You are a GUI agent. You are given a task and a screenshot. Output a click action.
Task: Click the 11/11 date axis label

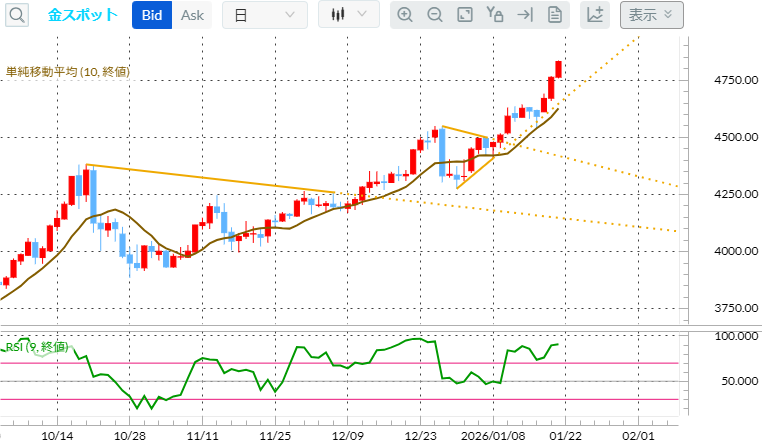point(202,435)
